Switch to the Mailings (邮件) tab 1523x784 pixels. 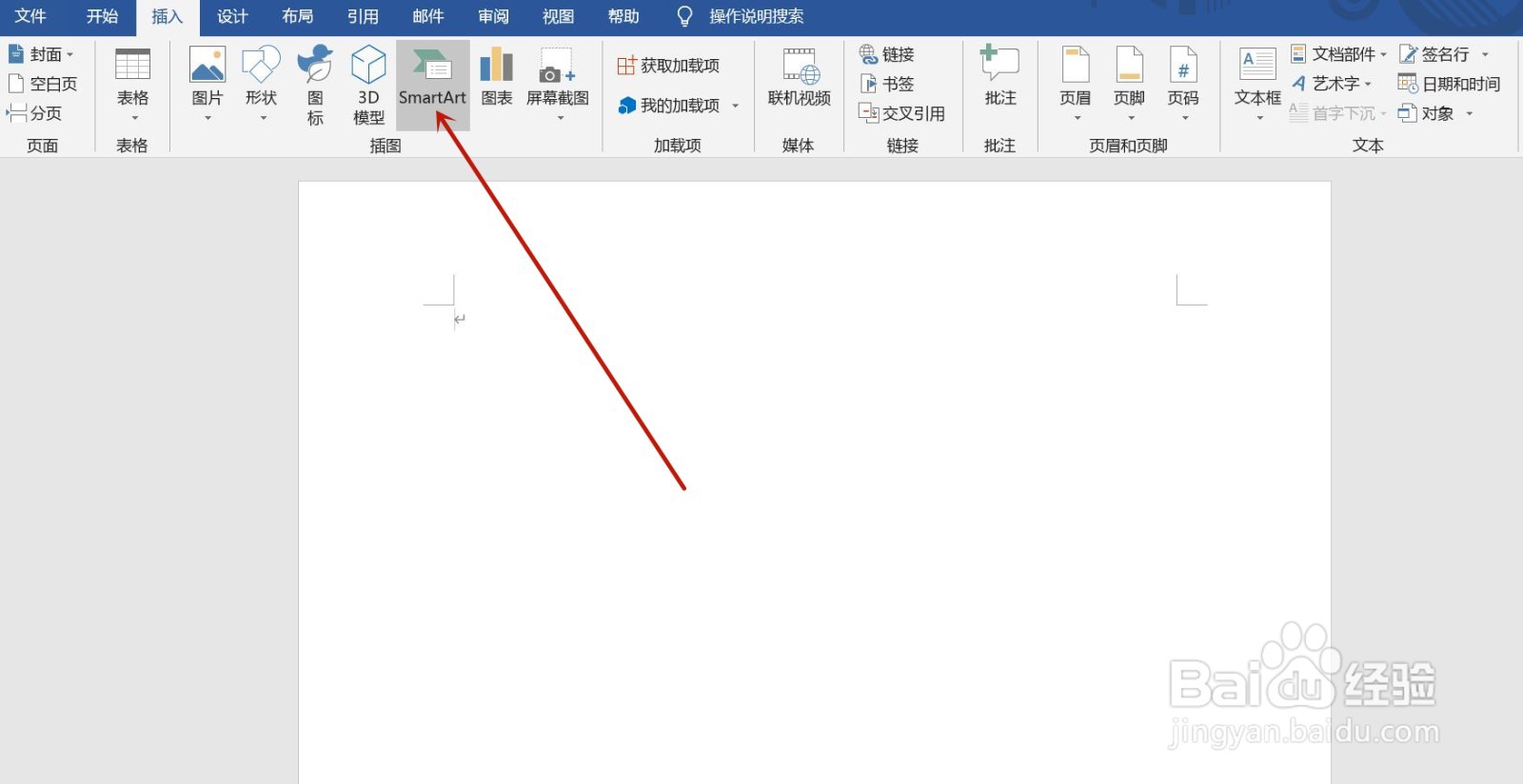tap(428, 16)
